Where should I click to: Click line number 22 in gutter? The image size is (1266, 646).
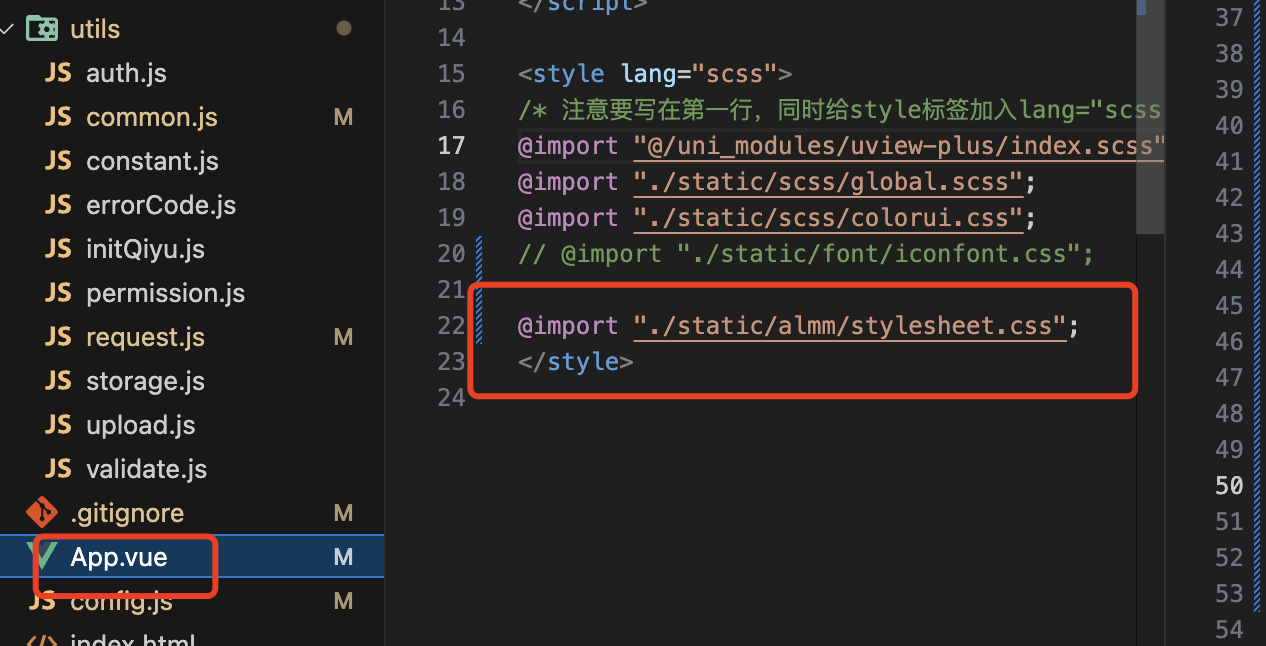click(452, 326)
